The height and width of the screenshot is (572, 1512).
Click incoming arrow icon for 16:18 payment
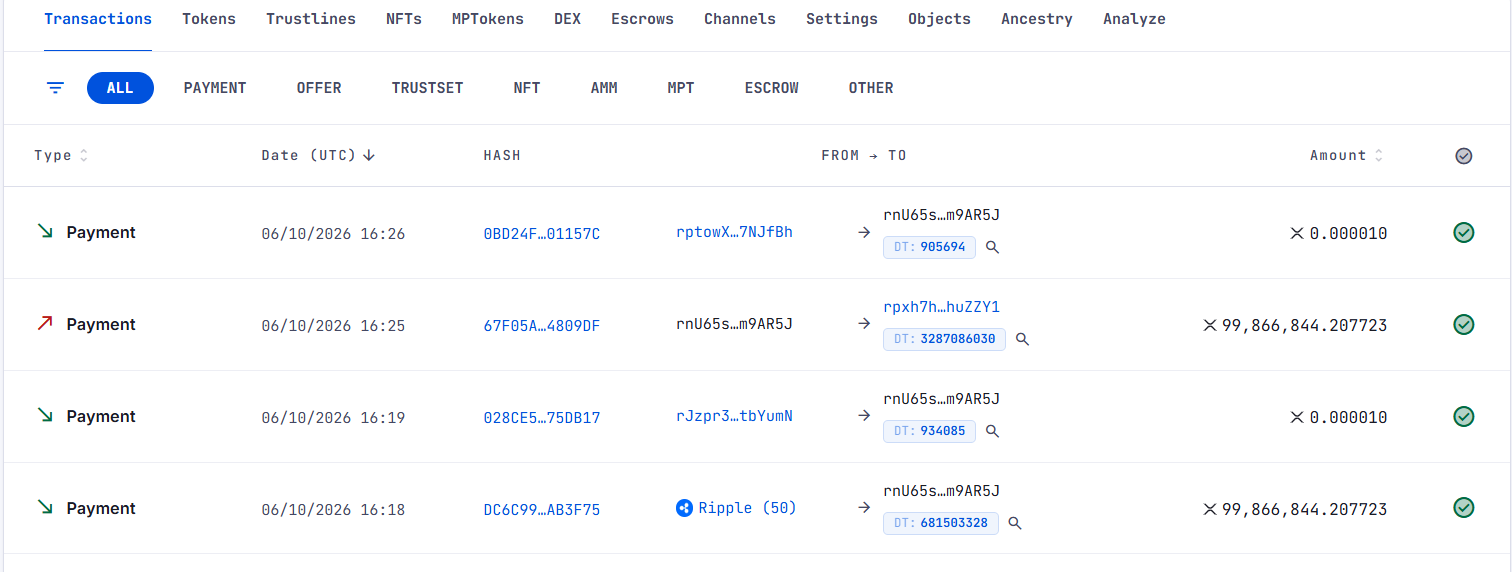tap(45, 508)
